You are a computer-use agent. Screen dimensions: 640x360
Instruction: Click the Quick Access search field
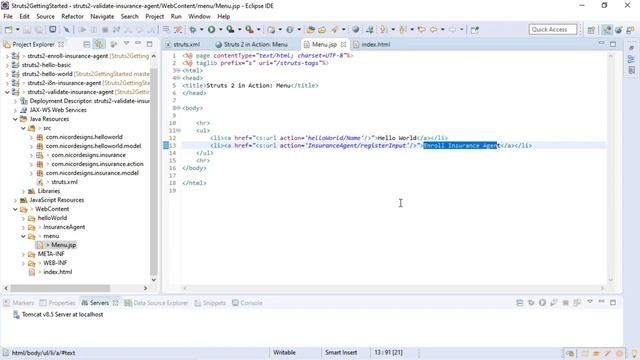coord(553,29)
